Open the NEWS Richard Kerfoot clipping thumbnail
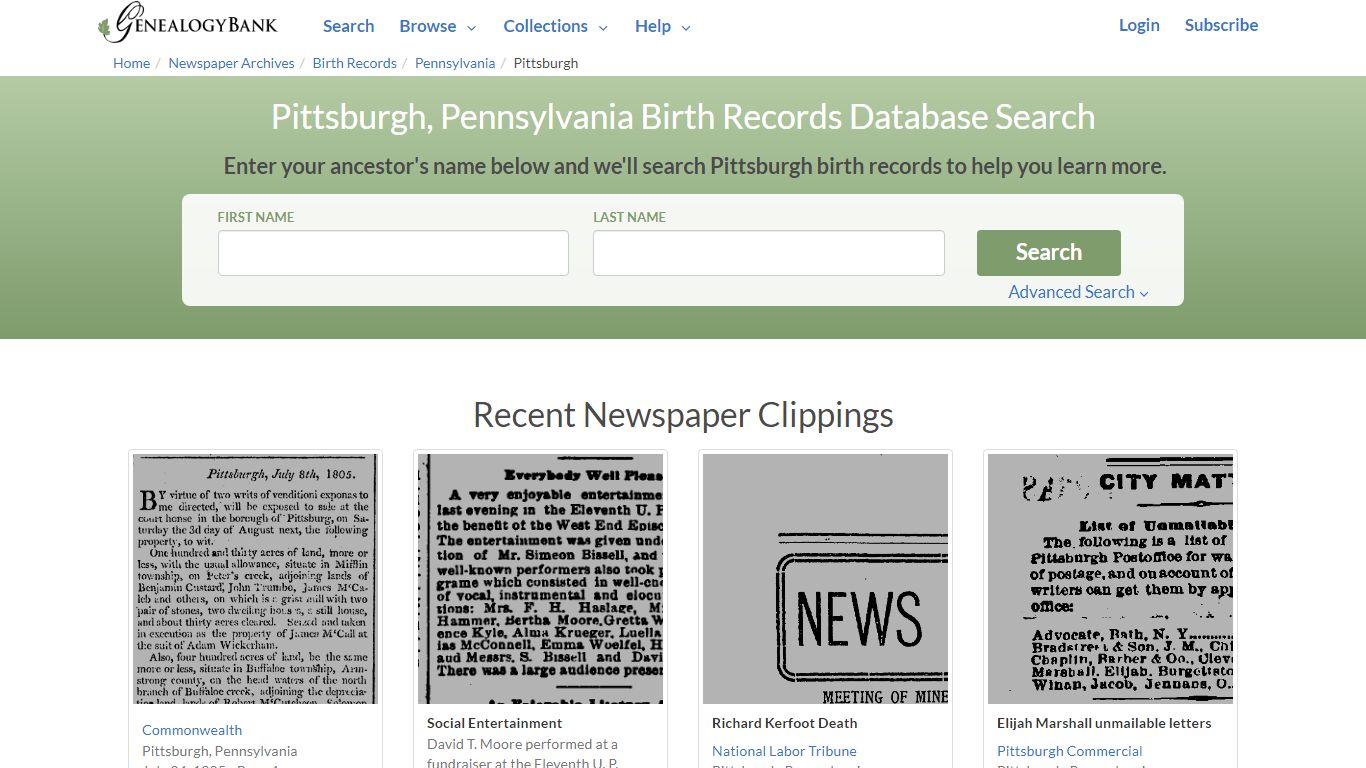The width and height of the screenshot is (1366, 768). (x=825, y=579)
